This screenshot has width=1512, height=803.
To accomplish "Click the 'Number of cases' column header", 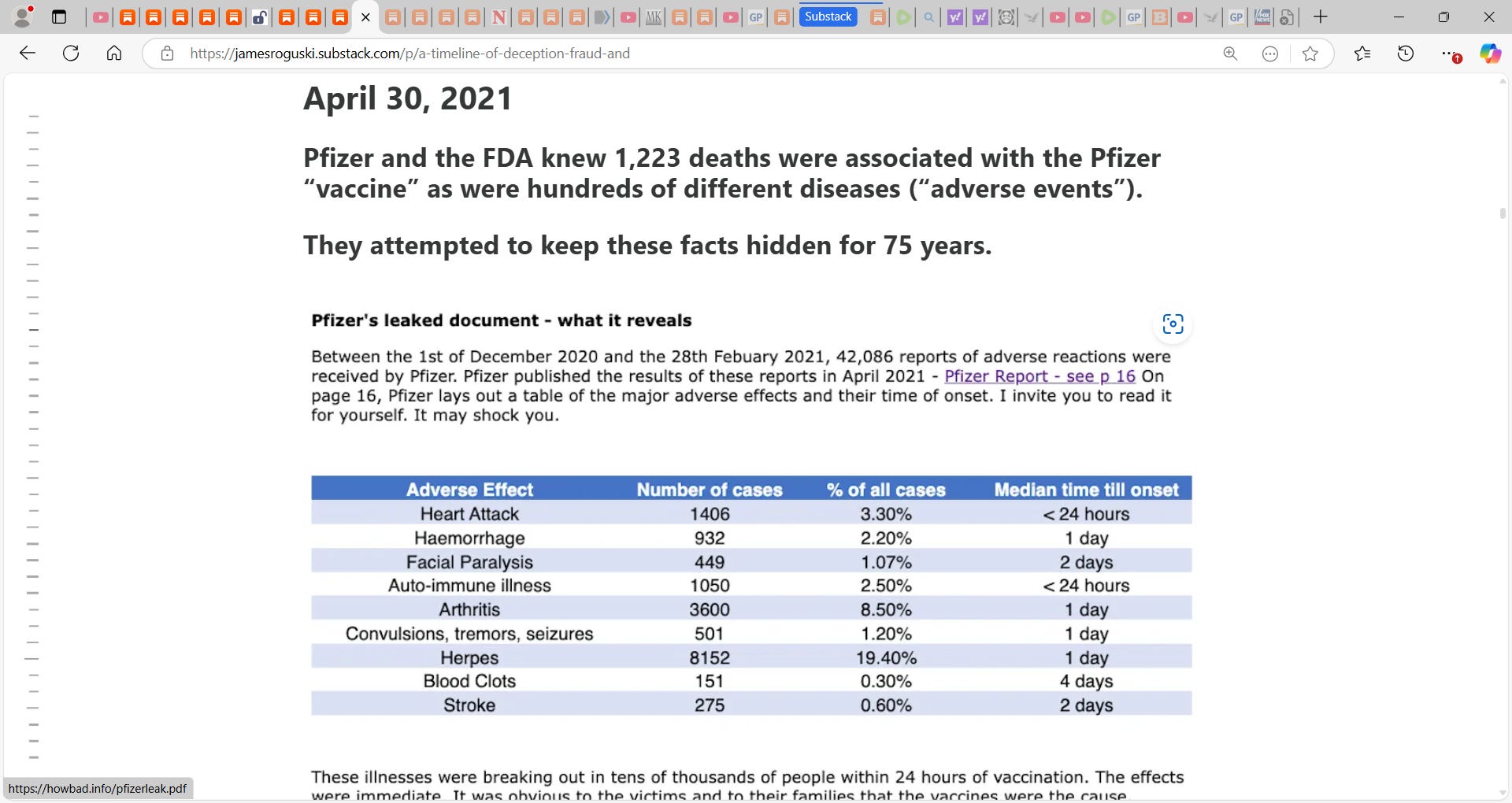I will (x=710, y=490).
